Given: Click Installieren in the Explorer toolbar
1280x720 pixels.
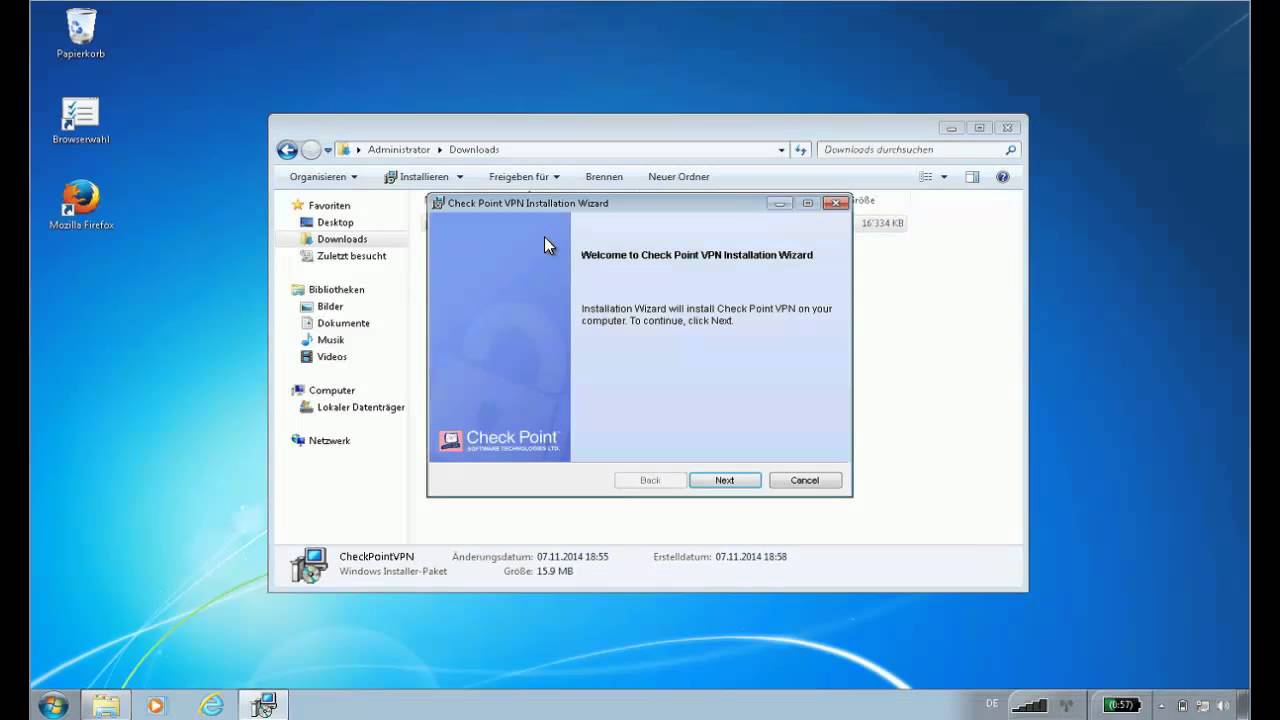Looking at the screenshot, I should point(416,177).
